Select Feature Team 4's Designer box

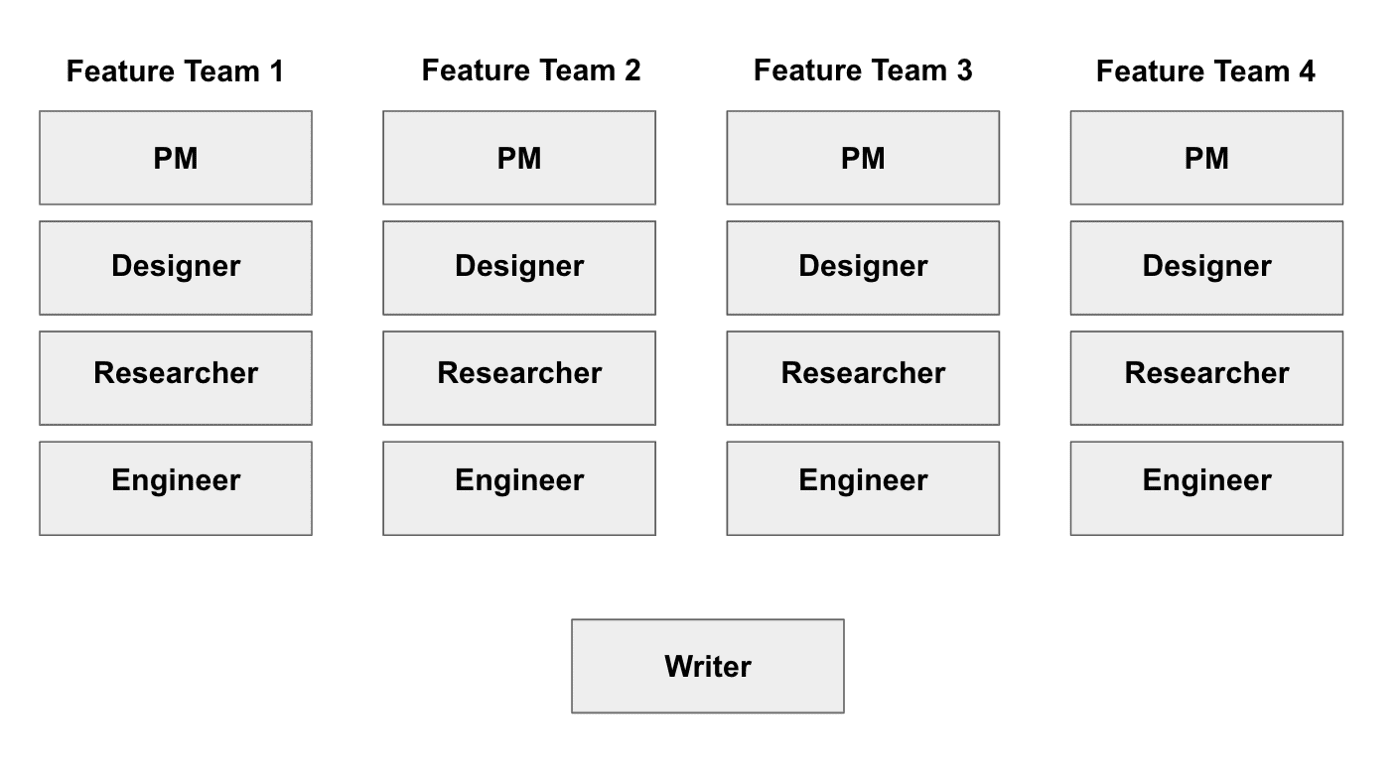[x=1206, y=267]
